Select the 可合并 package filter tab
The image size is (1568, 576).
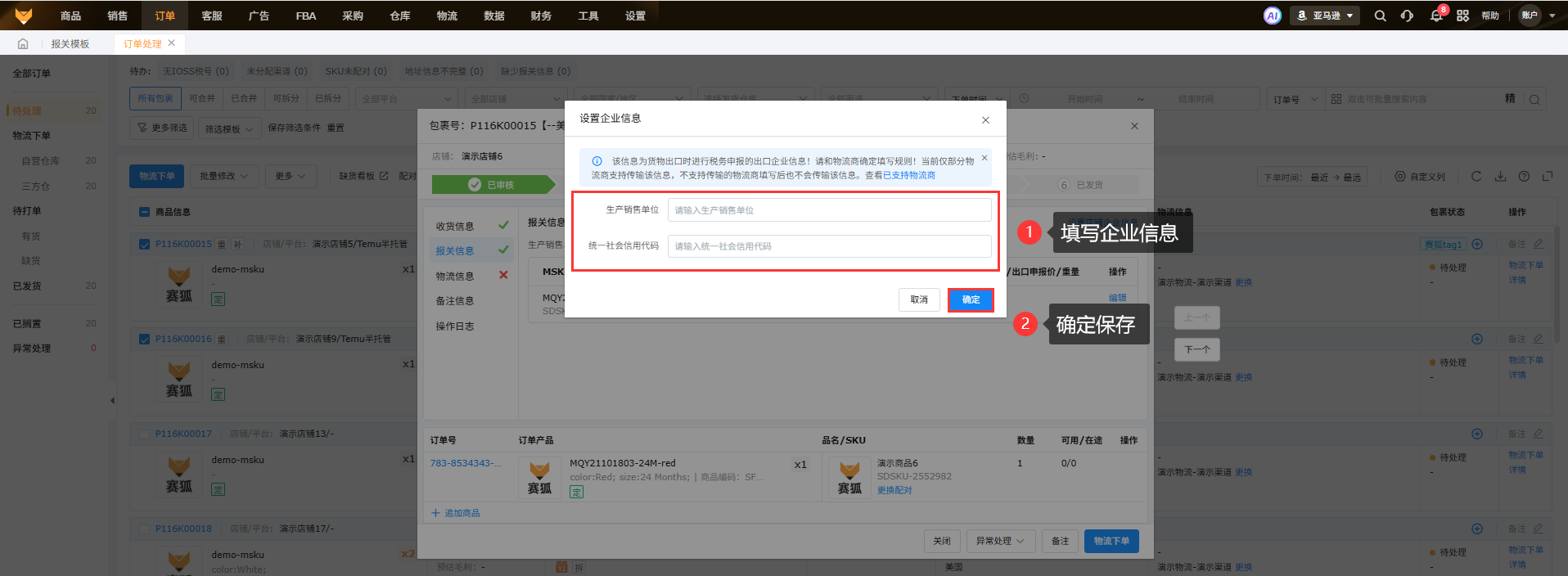202,98
